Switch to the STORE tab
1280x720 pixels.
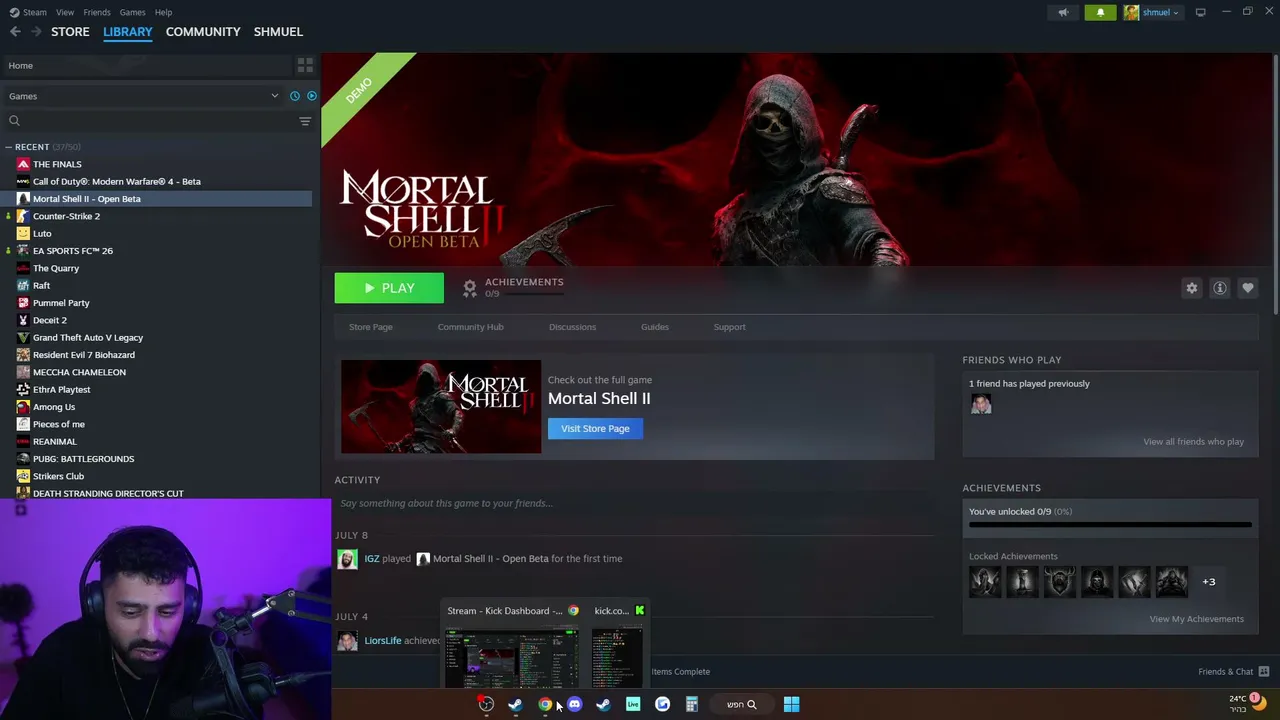coord(70,32)
